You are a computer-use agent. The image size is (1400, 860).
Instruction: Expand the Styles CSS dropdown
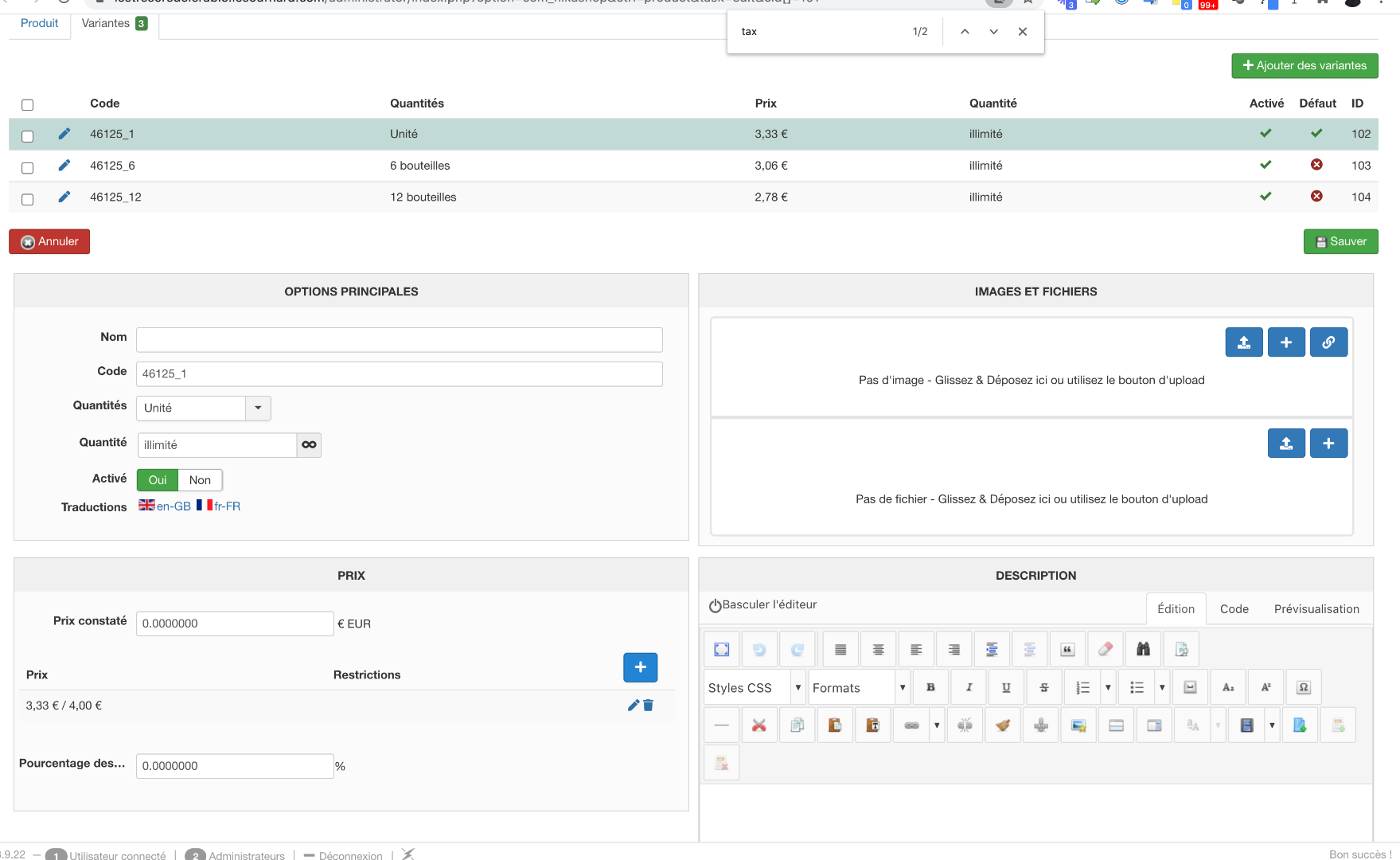[797, 688]
